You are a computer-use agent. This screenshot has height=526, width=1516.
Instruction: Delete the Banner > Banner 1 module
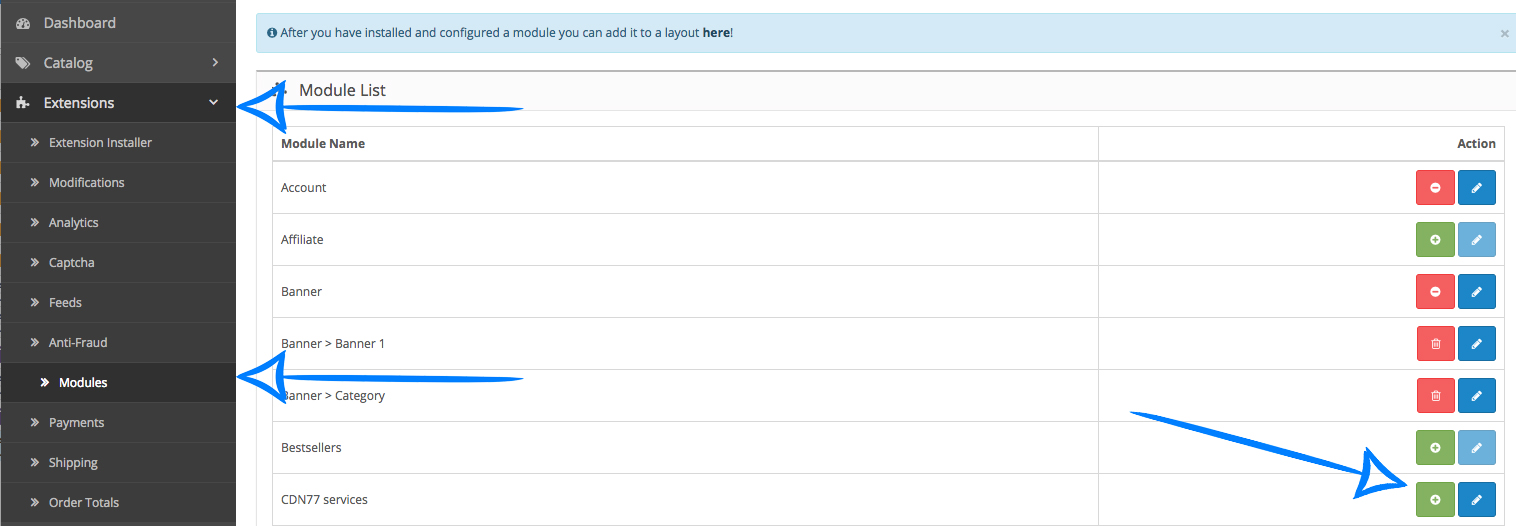[1435, 344]
